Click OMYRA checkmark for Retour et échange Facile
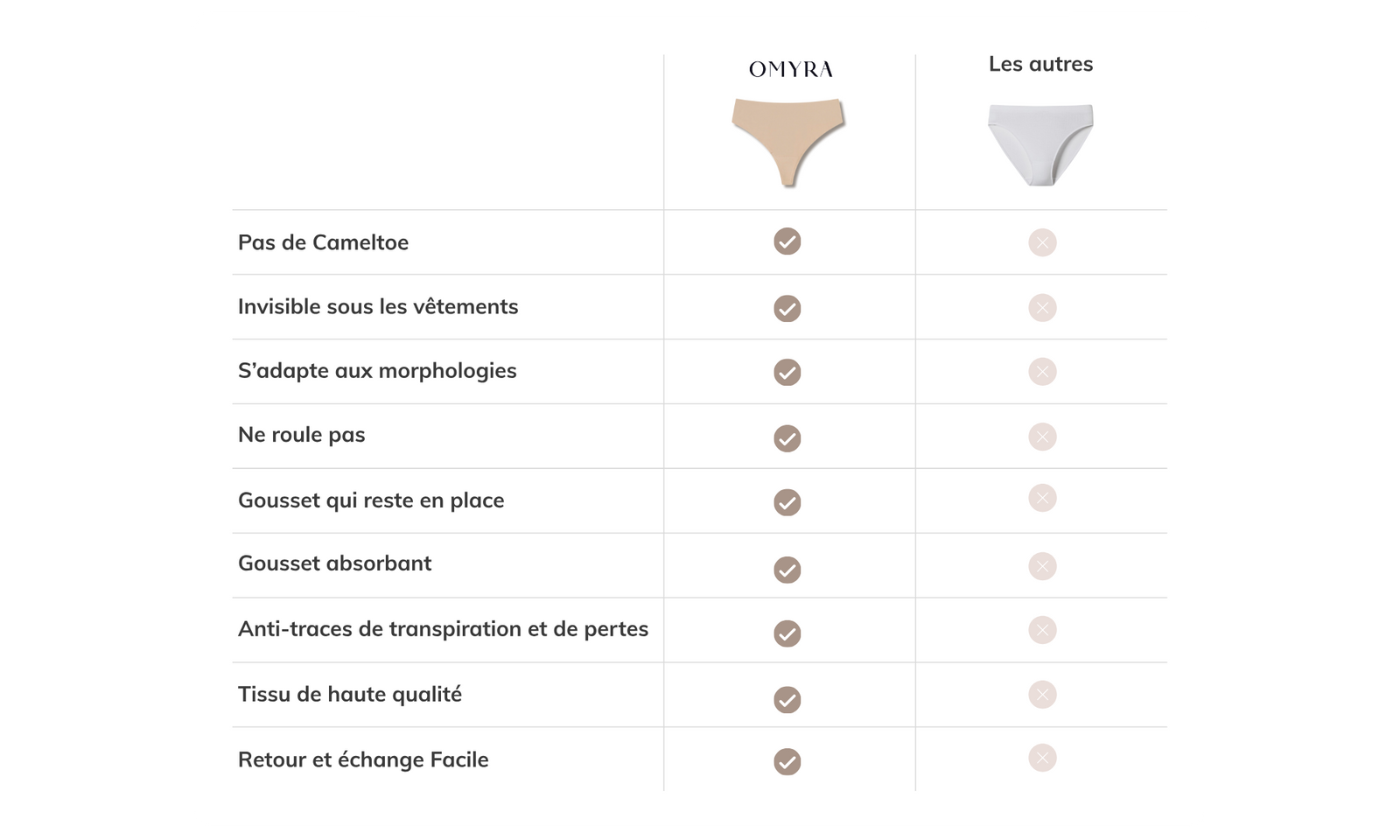The image size is (1400, 840). tap(787, 761)
